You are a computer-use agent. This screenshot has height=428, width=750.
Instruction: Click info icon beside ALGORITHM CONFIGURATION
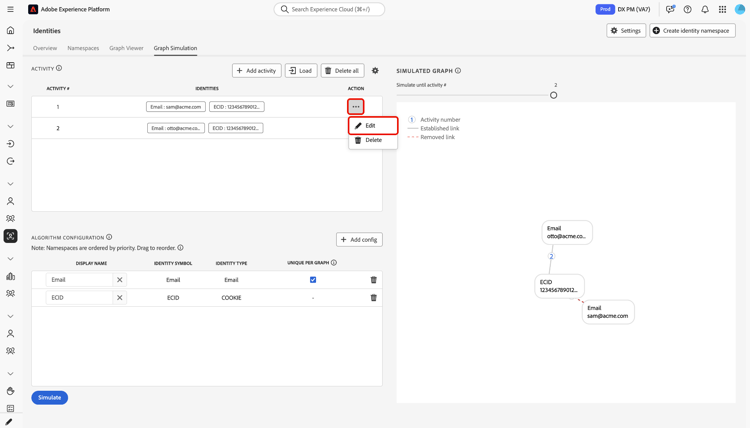coord(109,237)
